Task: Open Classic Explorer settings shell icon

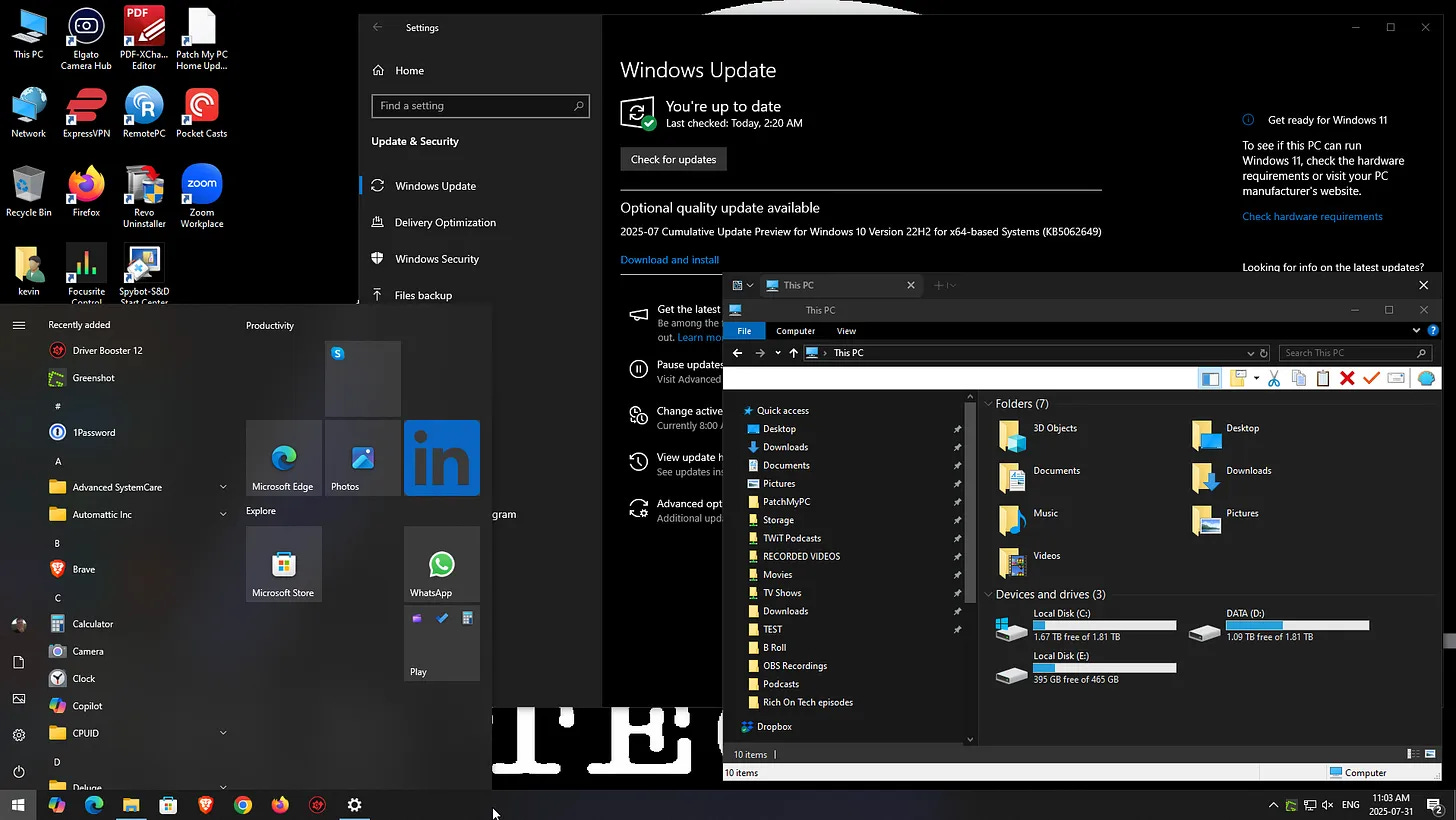Action: tap(1427, 378)
